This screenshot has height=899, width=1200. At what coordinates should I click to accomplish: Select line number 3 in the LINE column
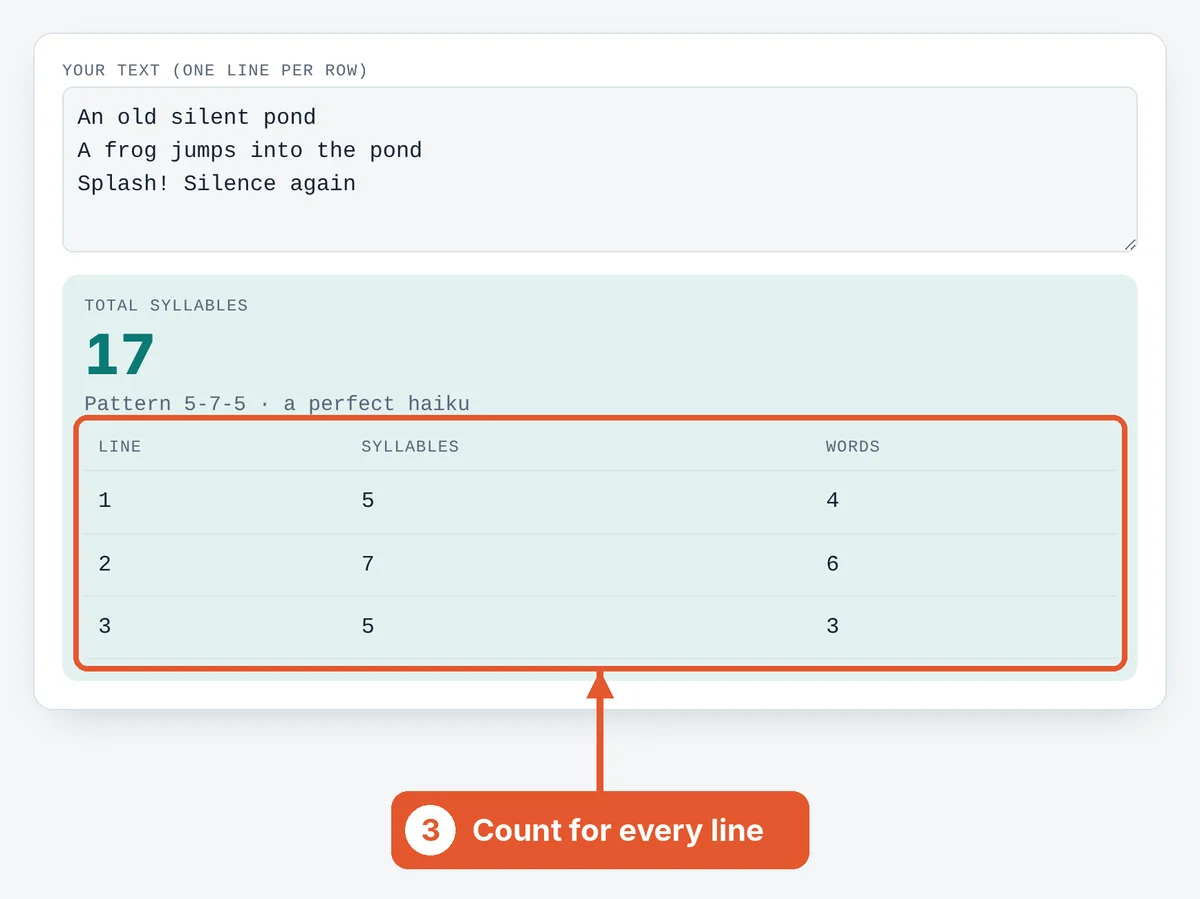click(x=105, y=627)
